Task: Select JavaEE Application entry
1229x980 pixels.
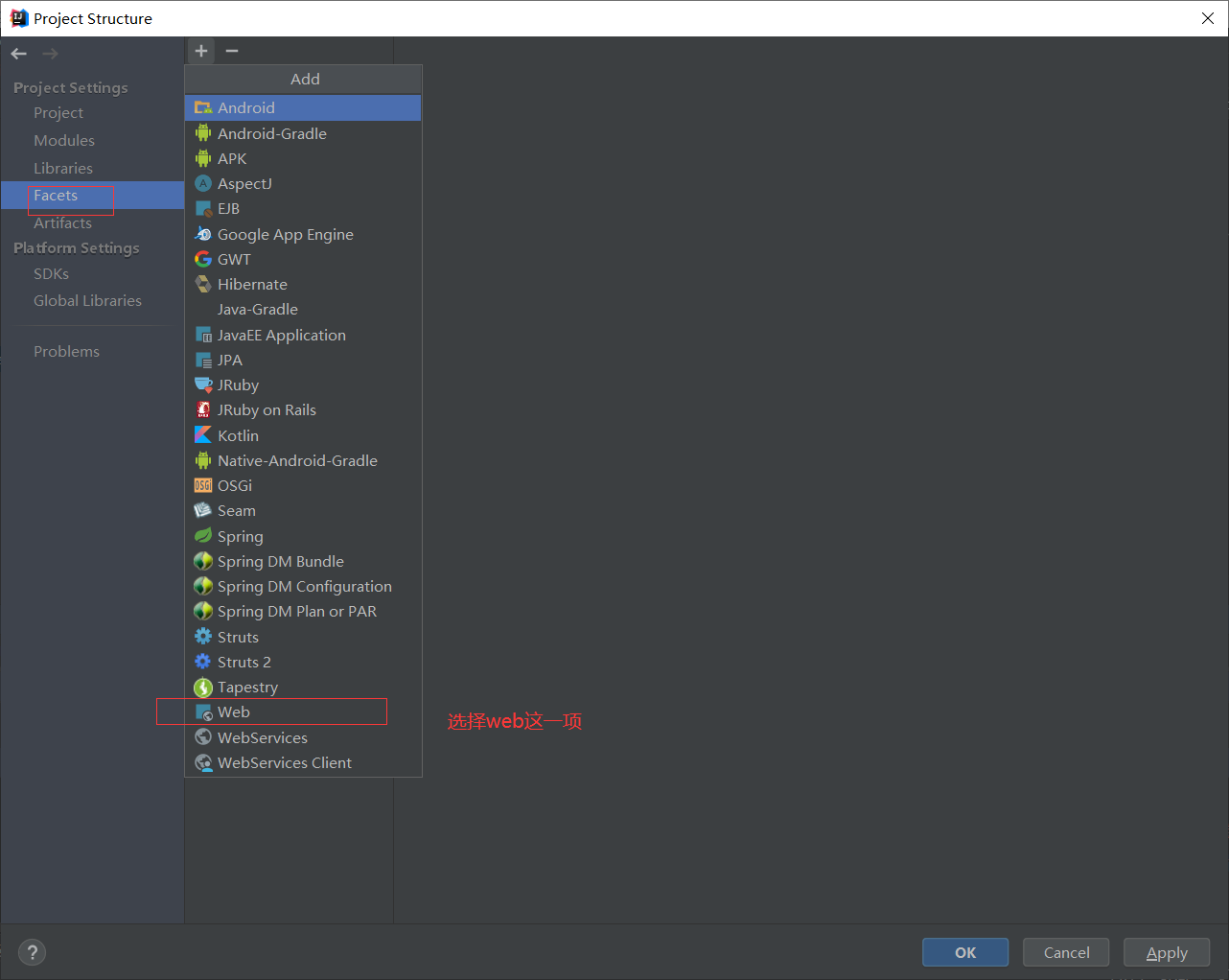Action: coord(303,335)
